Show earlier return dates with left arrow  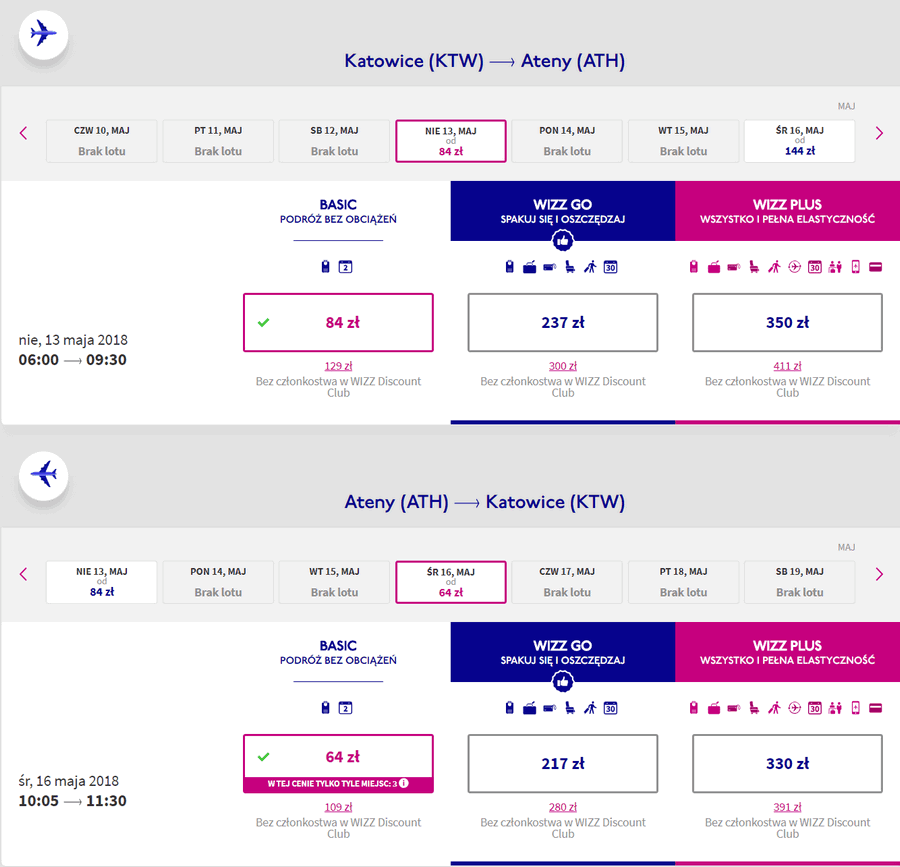24,574
